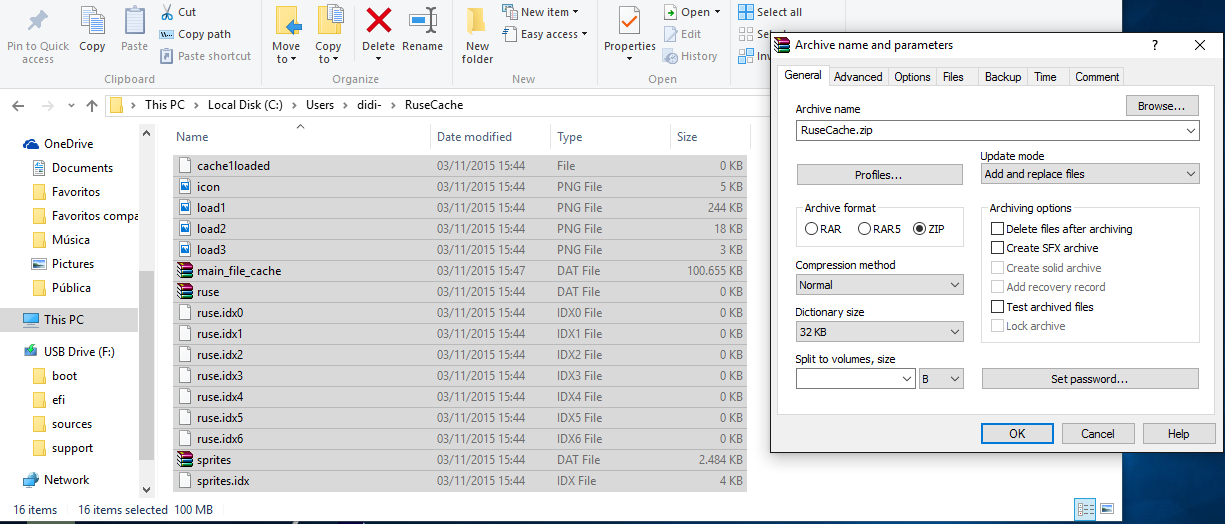Screen dimensions: 1225x524
Task: Click Copy path in ribbon
Action: pyautogui.click(x=195, y=34)
